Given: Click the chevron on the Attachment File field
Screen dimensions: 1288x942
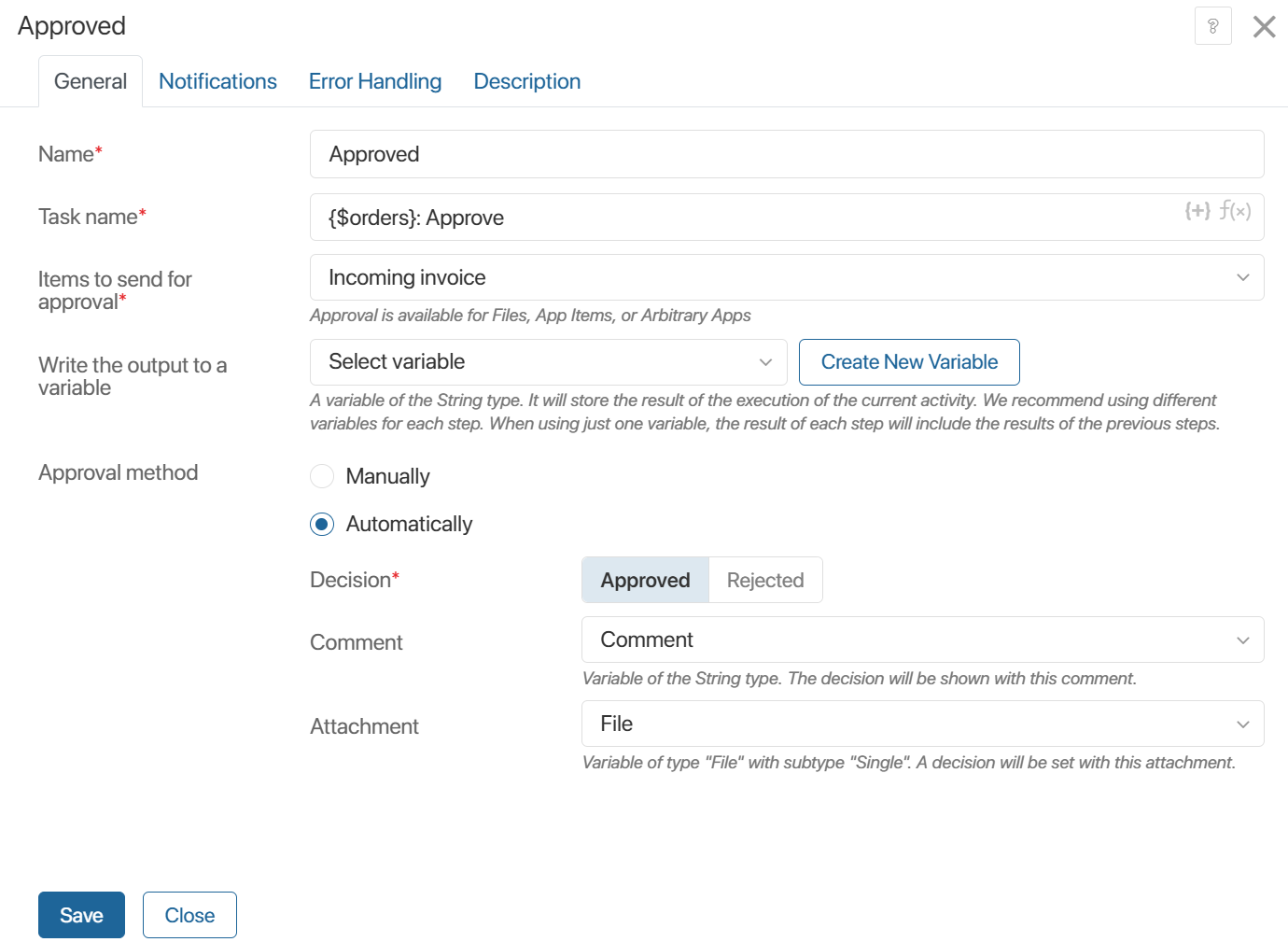Looking at the screenshot, I should coord(1242,724).
